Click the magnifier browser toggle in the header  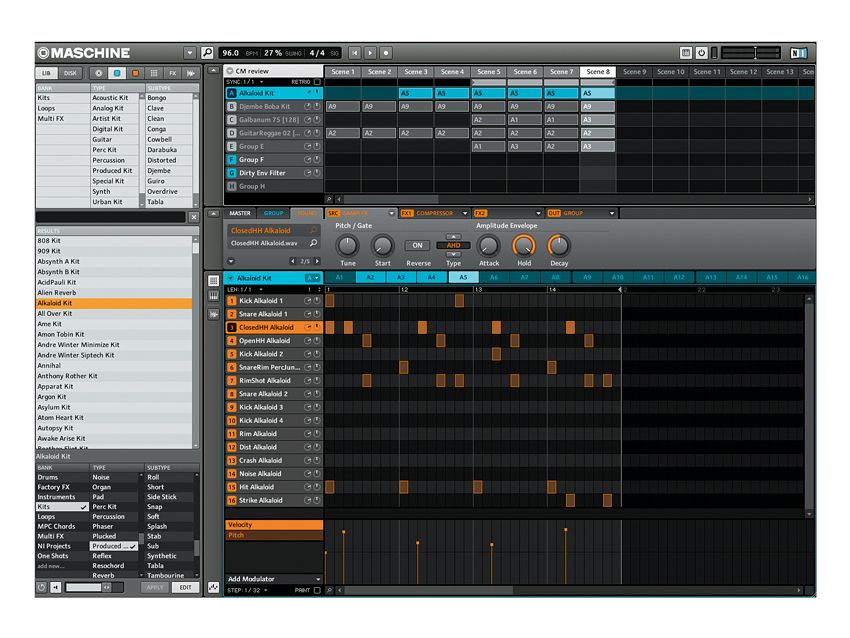207,53
